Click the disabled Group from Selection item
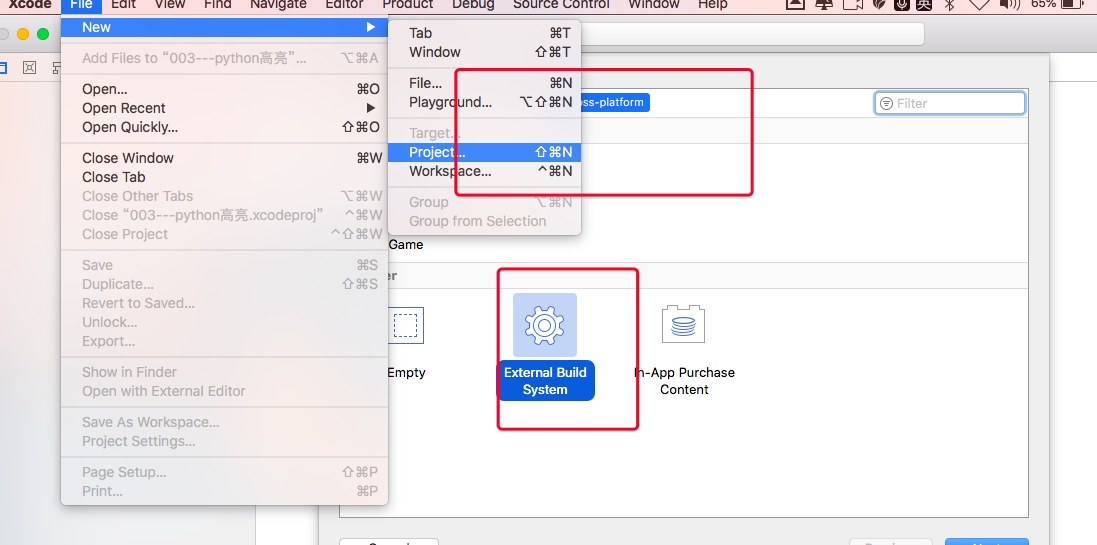The width and height of the screenshot is (1097, 545). point(484,221)
